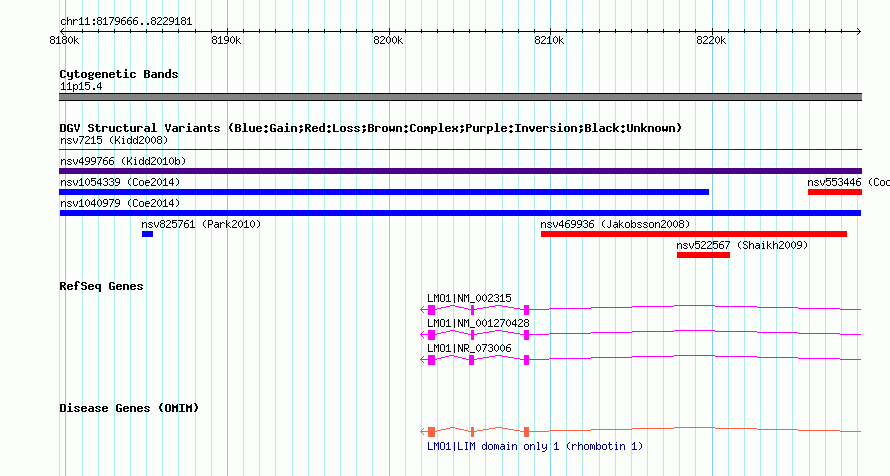Click the magenta NM_002315 gene model line
Viewport: 890px width, 476px height.
point(640,309)
